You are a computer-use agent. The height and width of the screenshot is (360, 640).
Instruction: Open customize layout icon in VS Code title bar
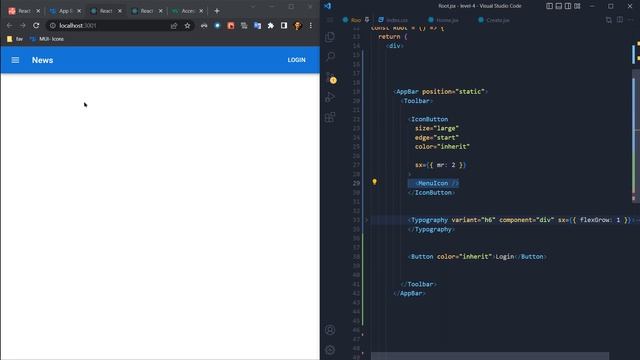(x=577, y=6)
